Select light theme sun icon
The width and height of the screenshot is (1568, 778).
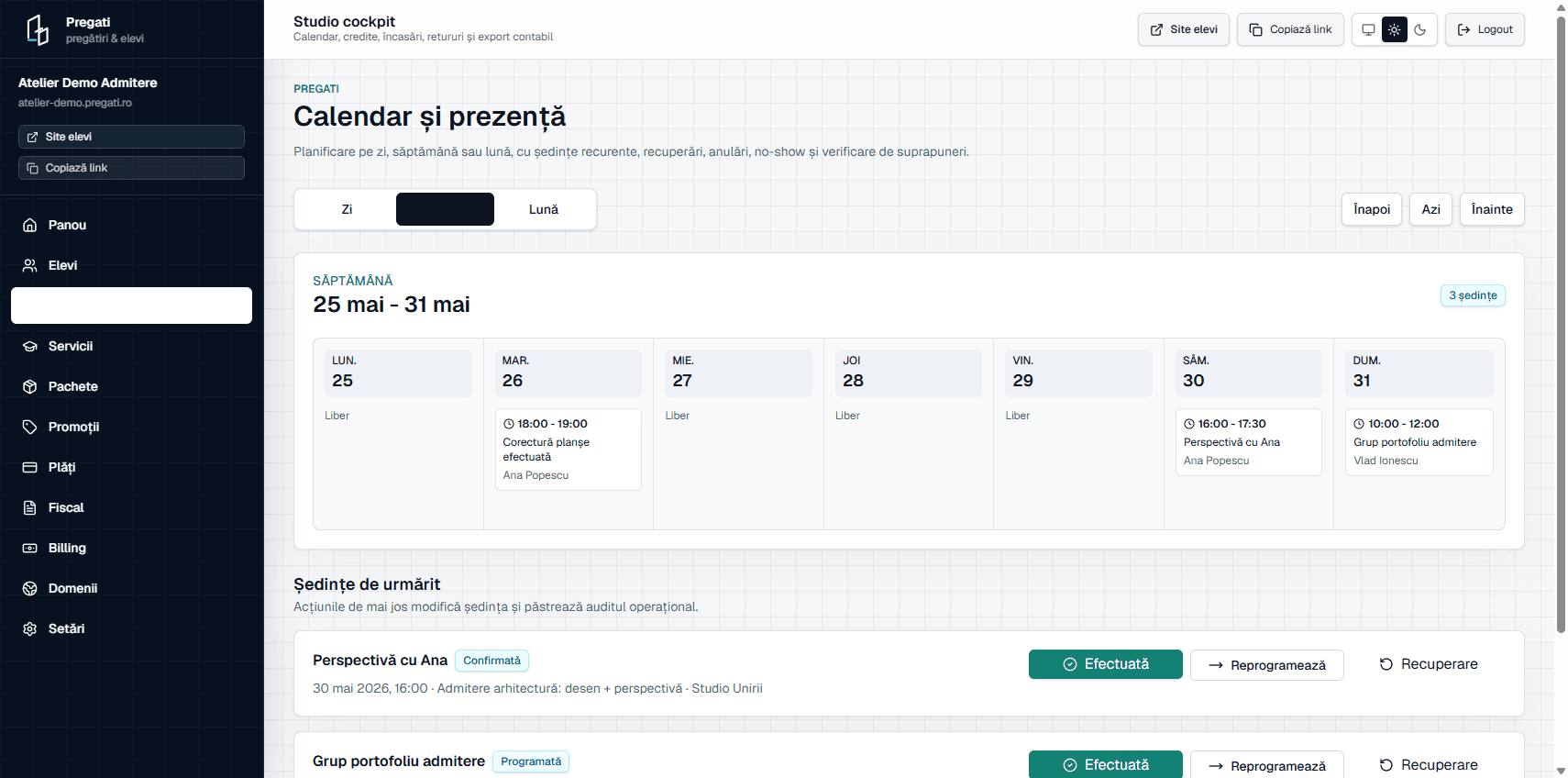coord(1395,29)
